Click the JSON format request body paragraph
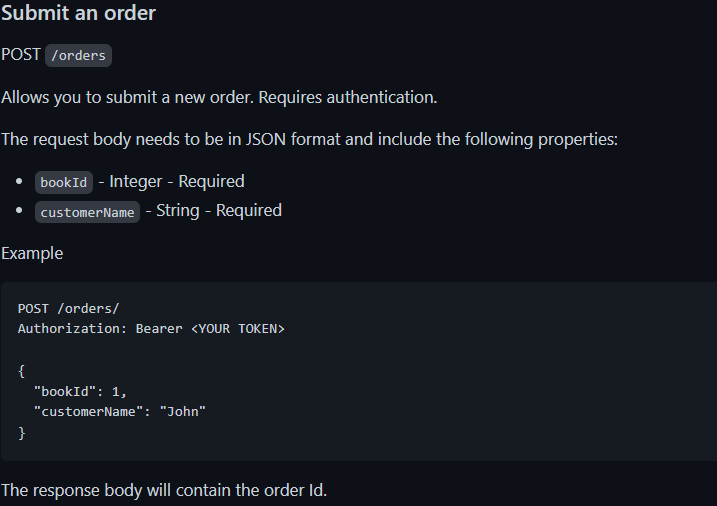This screenshot has height=506, width=717. click(x=309, y=139)
